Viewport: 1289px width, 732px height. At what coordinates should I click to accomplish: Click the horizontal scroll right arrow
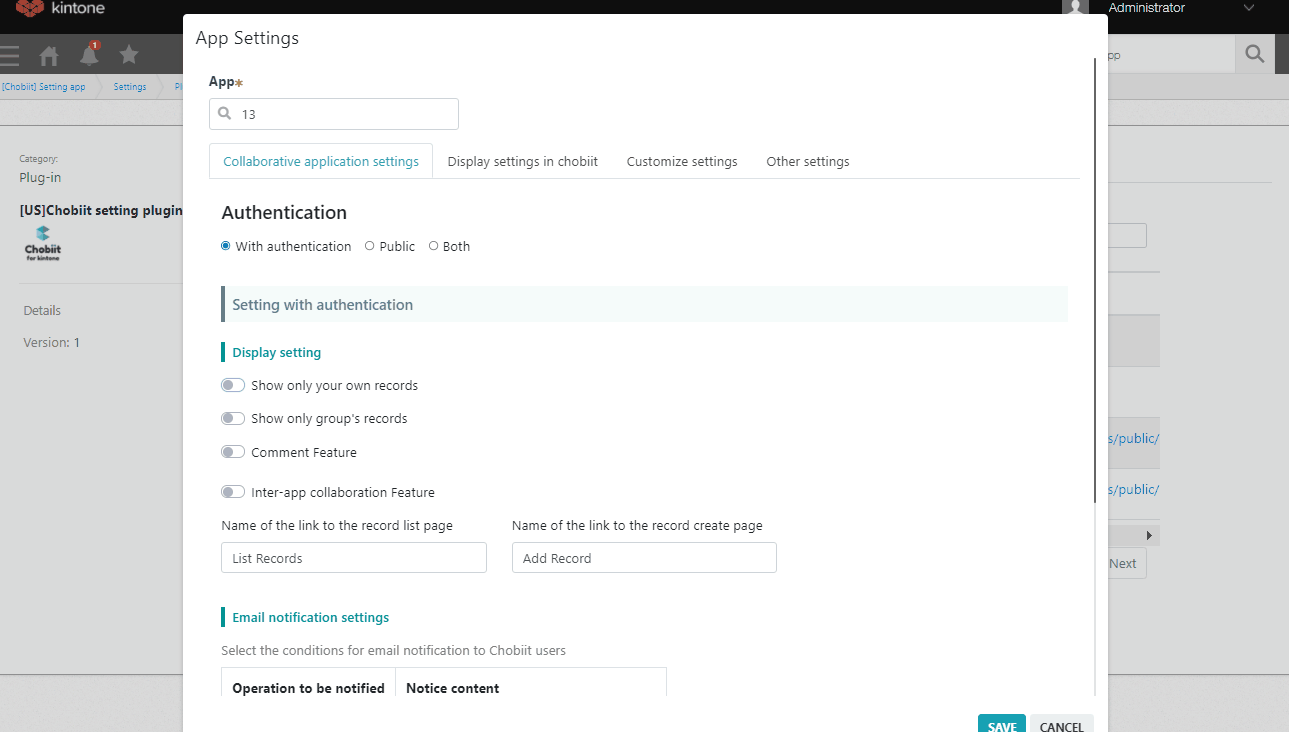coord(1149,536)
